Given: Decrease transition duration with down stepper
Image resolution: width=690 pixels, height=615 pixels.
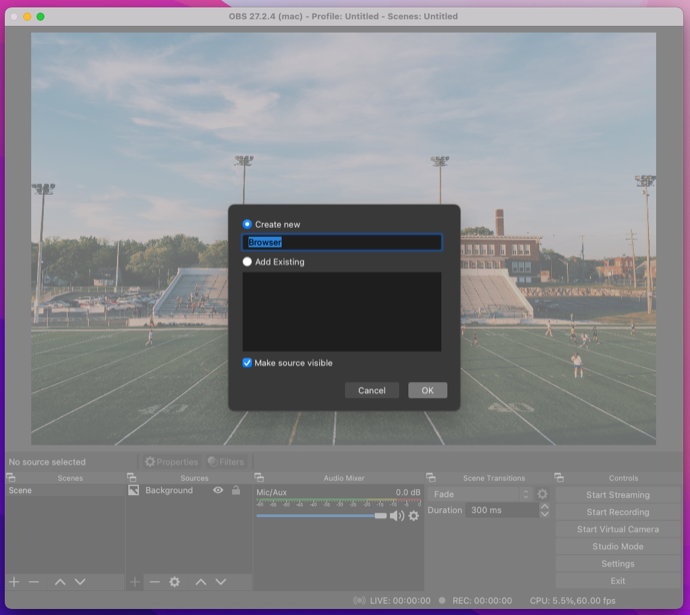Looking at the screenshot, I should pyautogui.click(x=545, y=514).
